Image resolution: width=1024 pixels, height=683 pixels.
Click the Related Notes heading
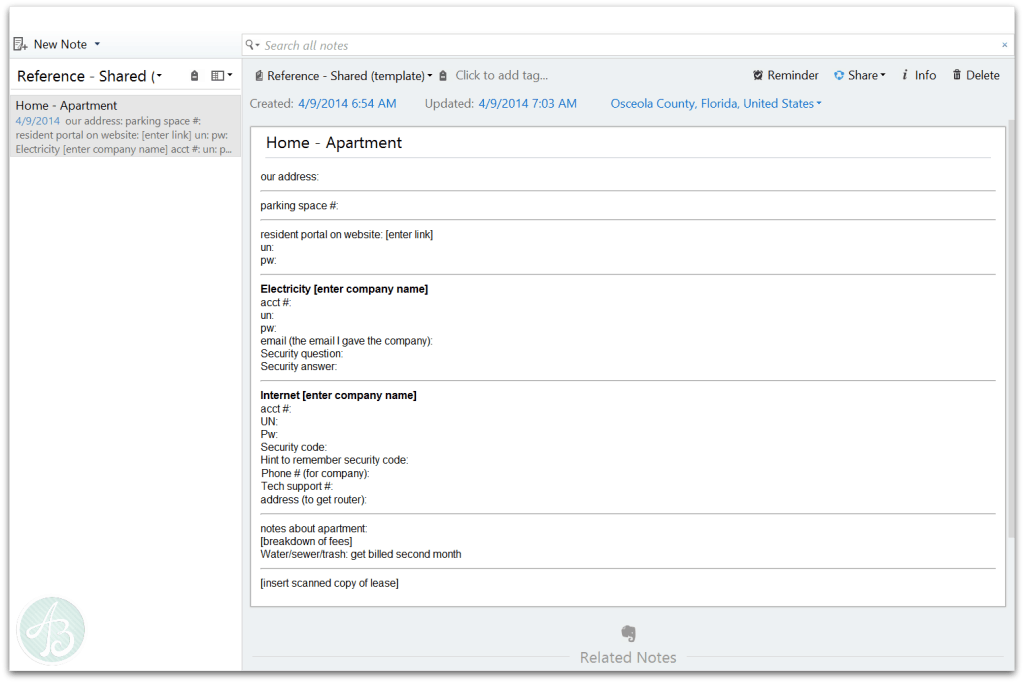tap(628, 658)
